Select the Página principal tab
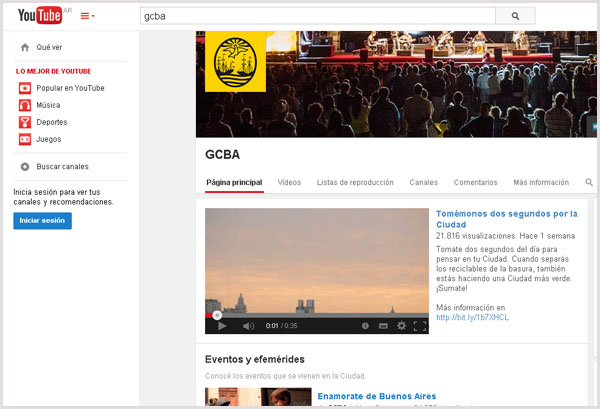Viewport: 600px width, 409px height. [x=234, y=183]
